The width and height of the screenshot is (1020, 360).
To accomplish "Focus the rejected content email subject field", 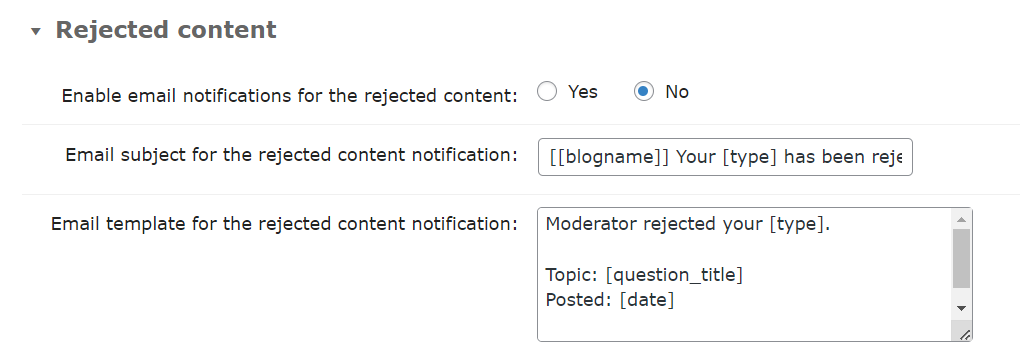I will tap(725, 157).
